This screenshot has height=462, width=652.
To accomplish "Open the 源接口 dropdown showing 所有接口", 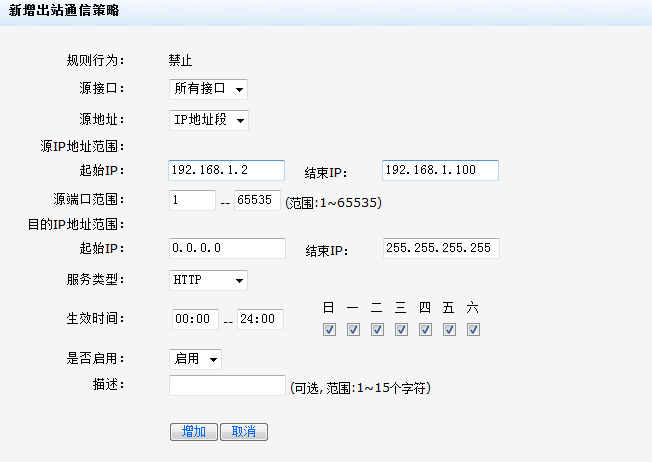I will pos(208,89).
